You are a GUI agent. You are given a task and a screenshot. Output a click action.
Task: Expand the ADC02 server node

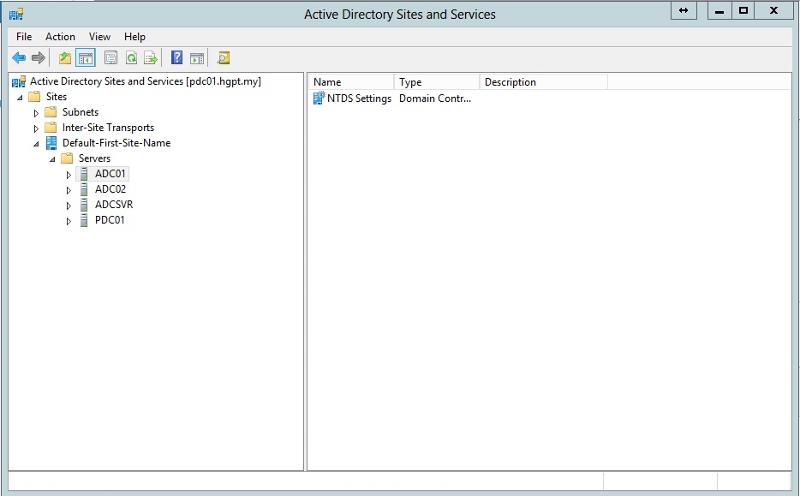pyautogui.click(x=68, y=190)
